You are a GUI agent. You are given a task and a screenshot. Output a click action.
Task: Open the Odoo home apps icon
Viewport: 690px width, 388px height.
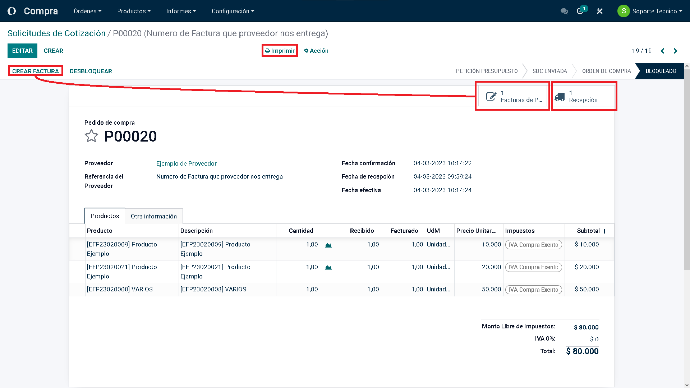click(12, 11)
